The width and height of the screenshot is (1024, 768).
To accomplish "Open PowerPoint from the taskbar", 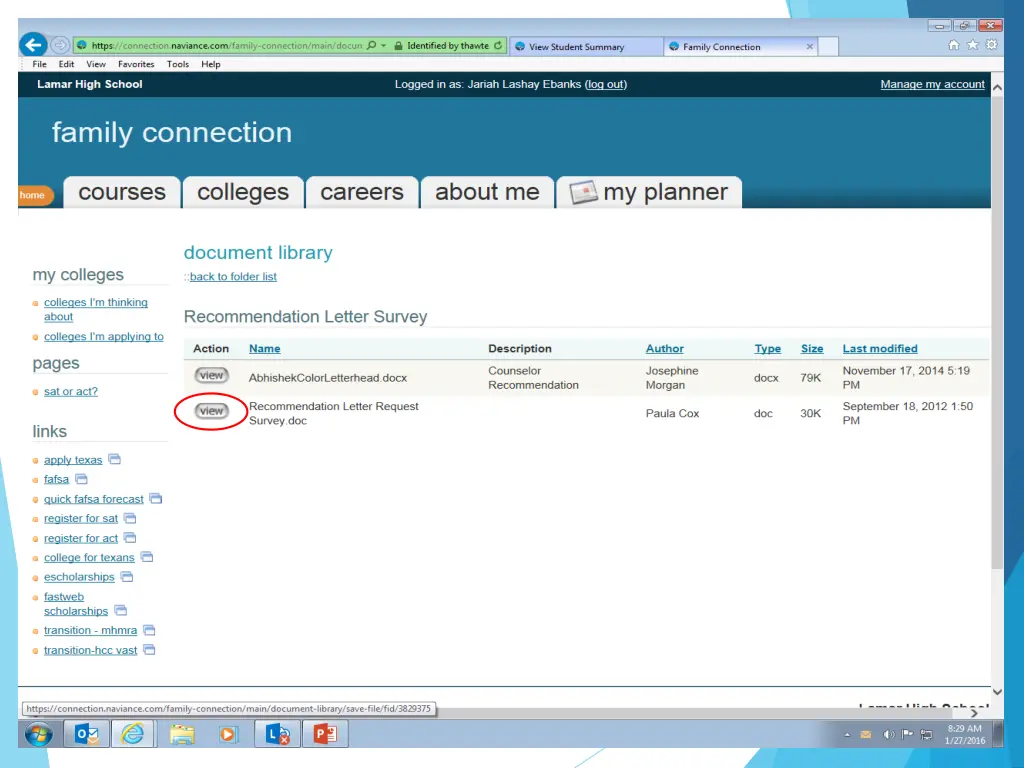I will [x=324, y=734].
